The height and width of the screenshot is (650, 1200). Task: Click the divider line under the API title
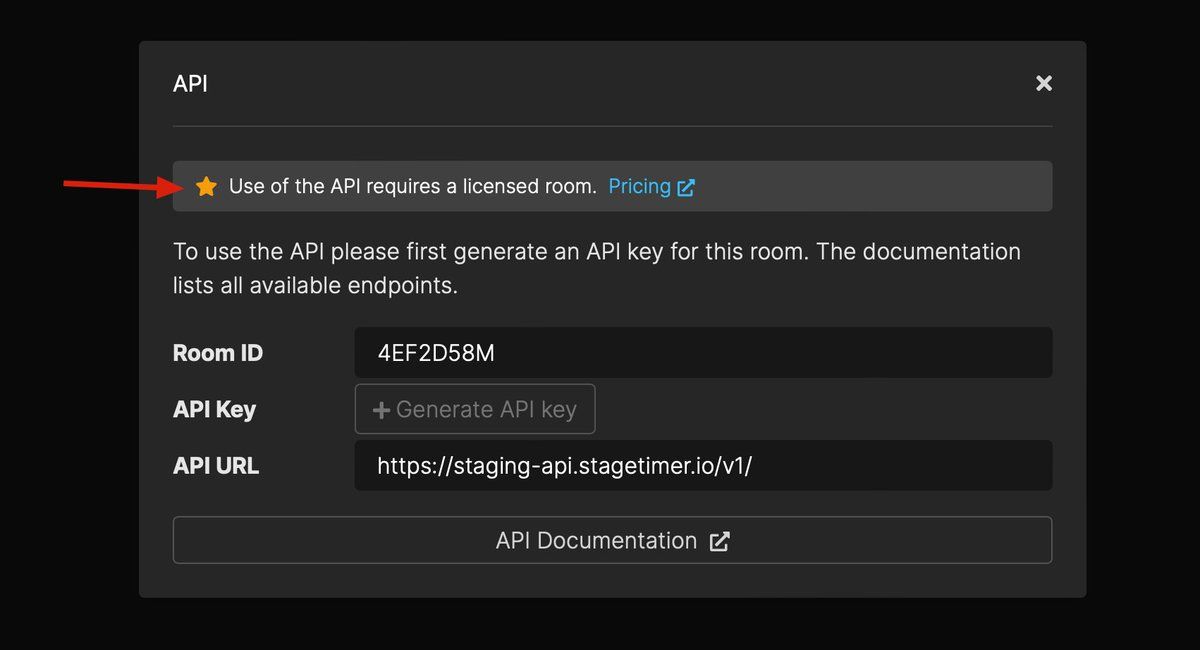pos(612,126)
